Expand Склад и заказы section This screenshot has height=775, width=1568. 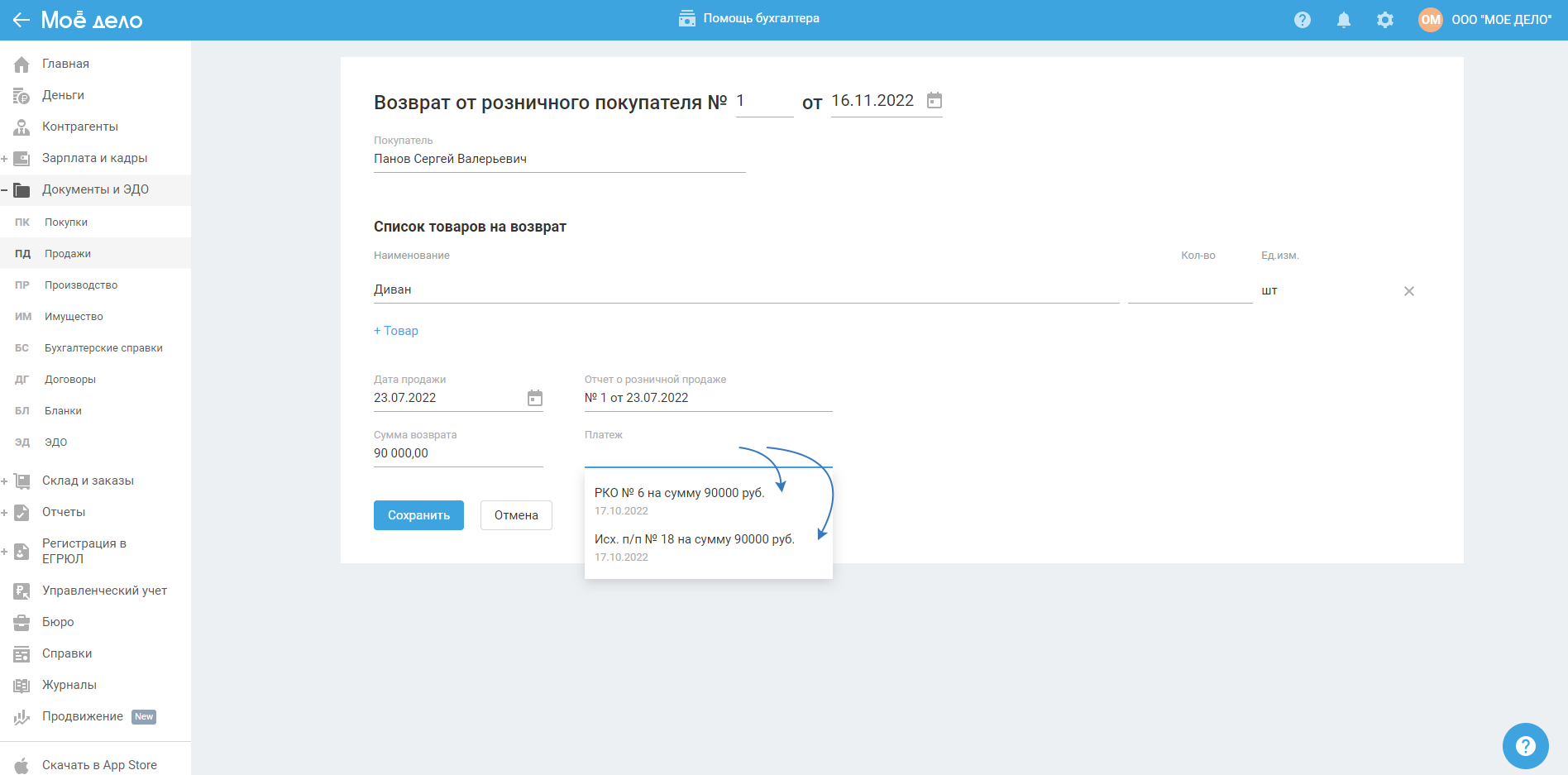pos(5,481)
